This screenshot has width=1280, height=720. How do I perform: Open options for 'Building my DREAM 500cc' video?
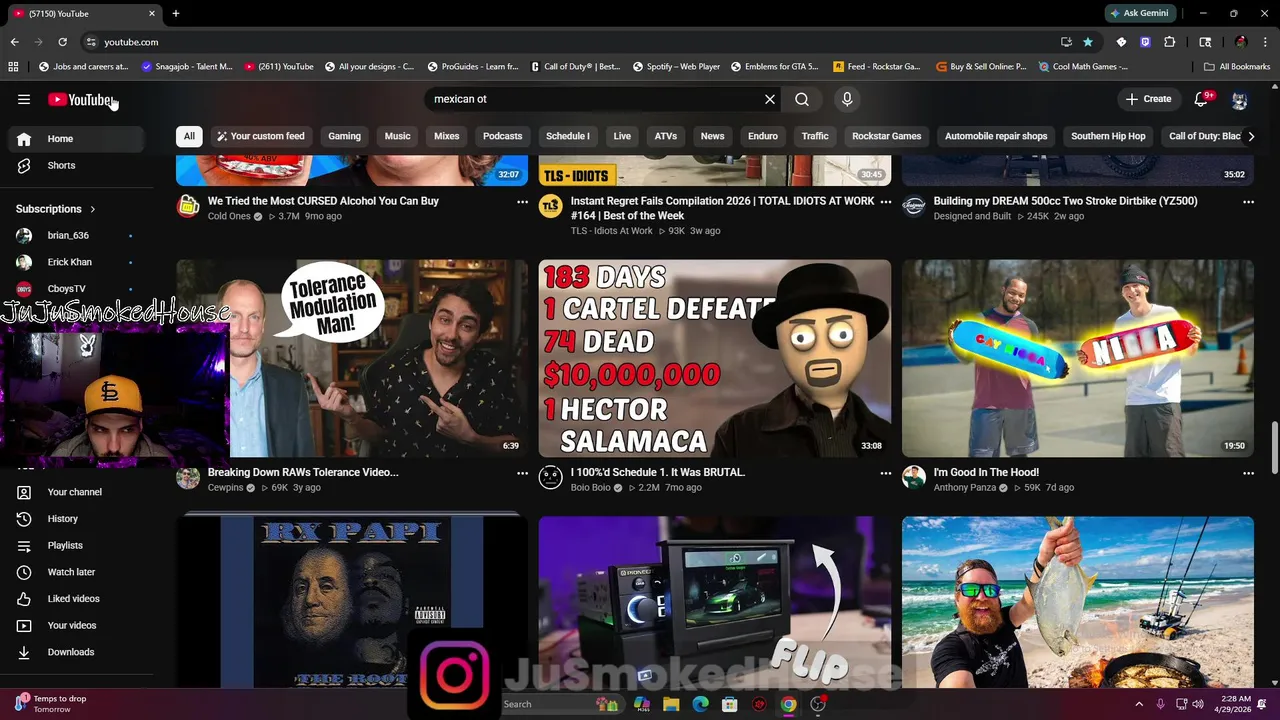tap(1248, 202)
